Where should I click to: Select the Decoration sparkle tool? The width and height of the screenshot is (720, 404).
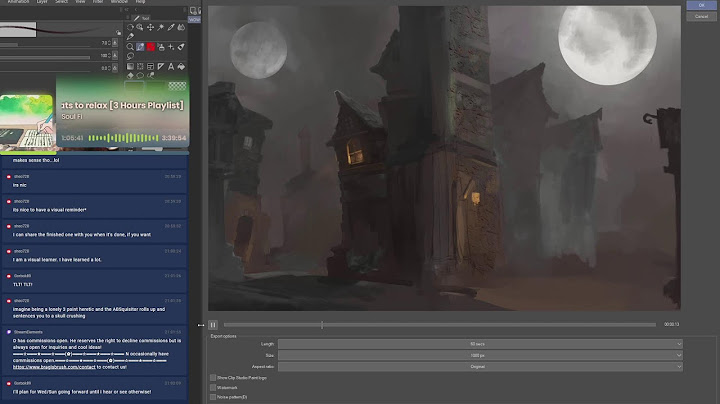click(x=171, y=47)
